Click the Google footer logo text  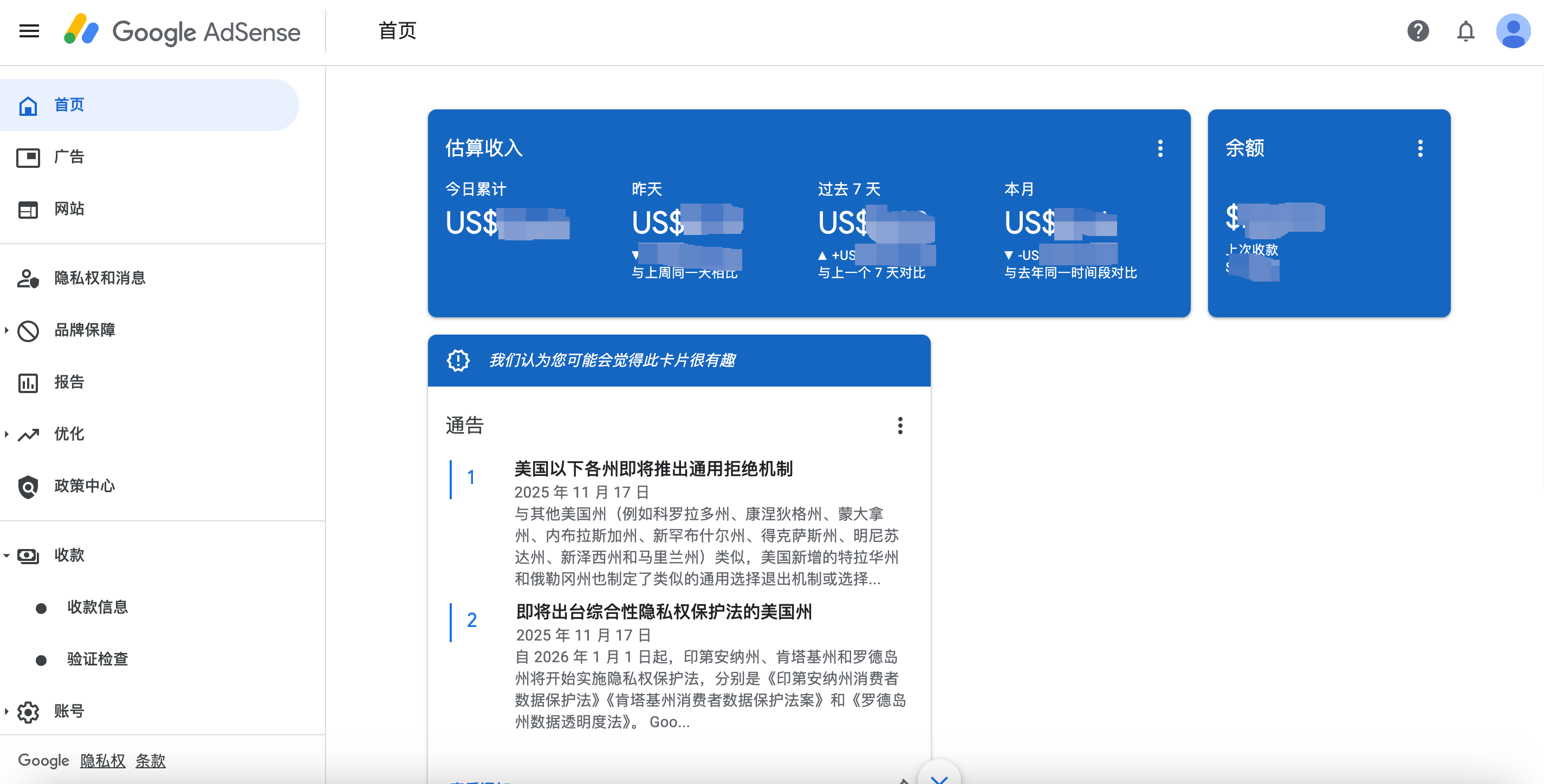click(x=43, y=761)
